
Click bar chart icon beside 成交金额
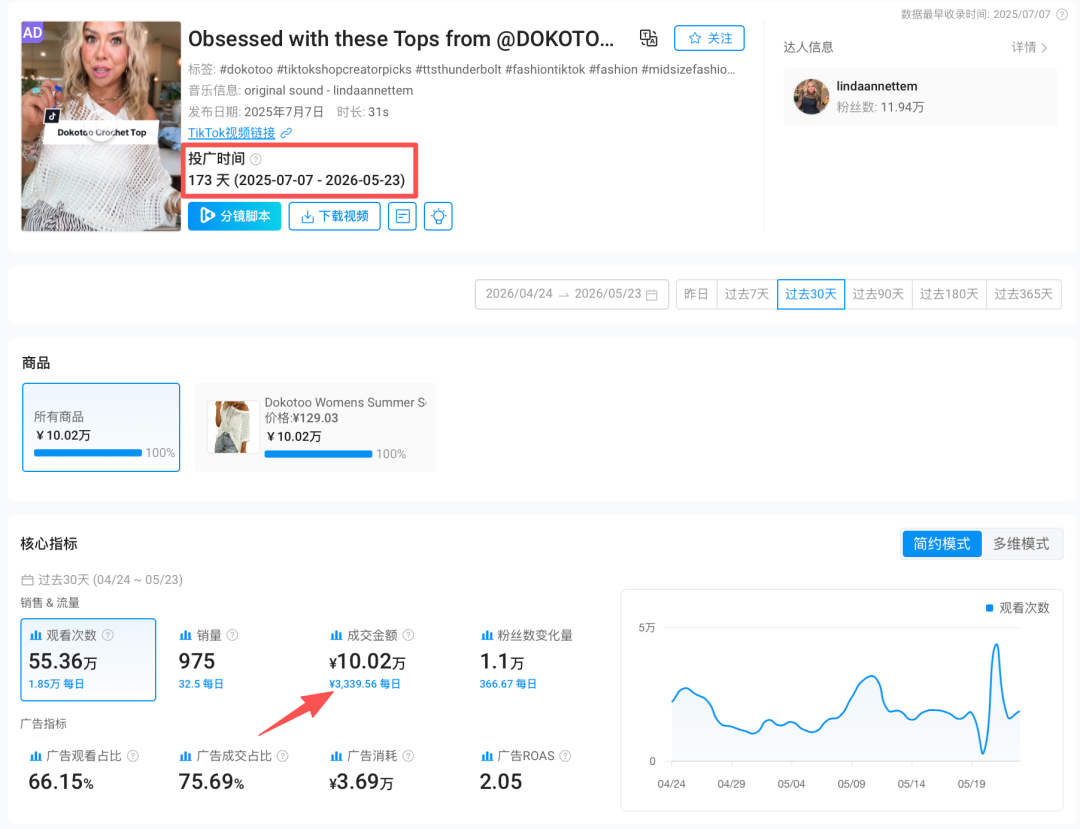(x=336, y=636)
